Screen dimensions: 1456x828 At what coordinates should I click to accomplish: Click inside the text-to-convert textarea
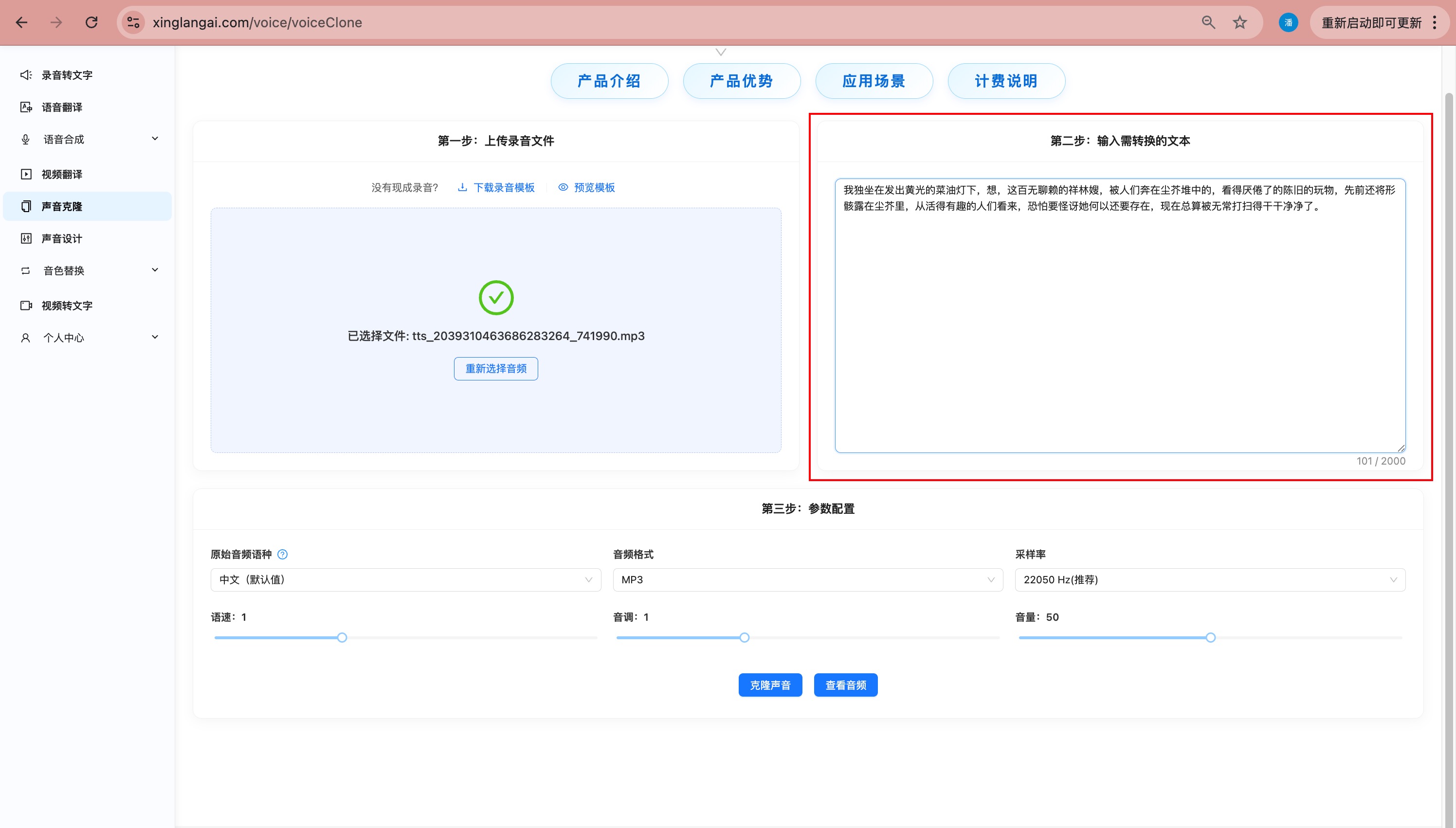pyautogui.click(x=1120, y=316)
